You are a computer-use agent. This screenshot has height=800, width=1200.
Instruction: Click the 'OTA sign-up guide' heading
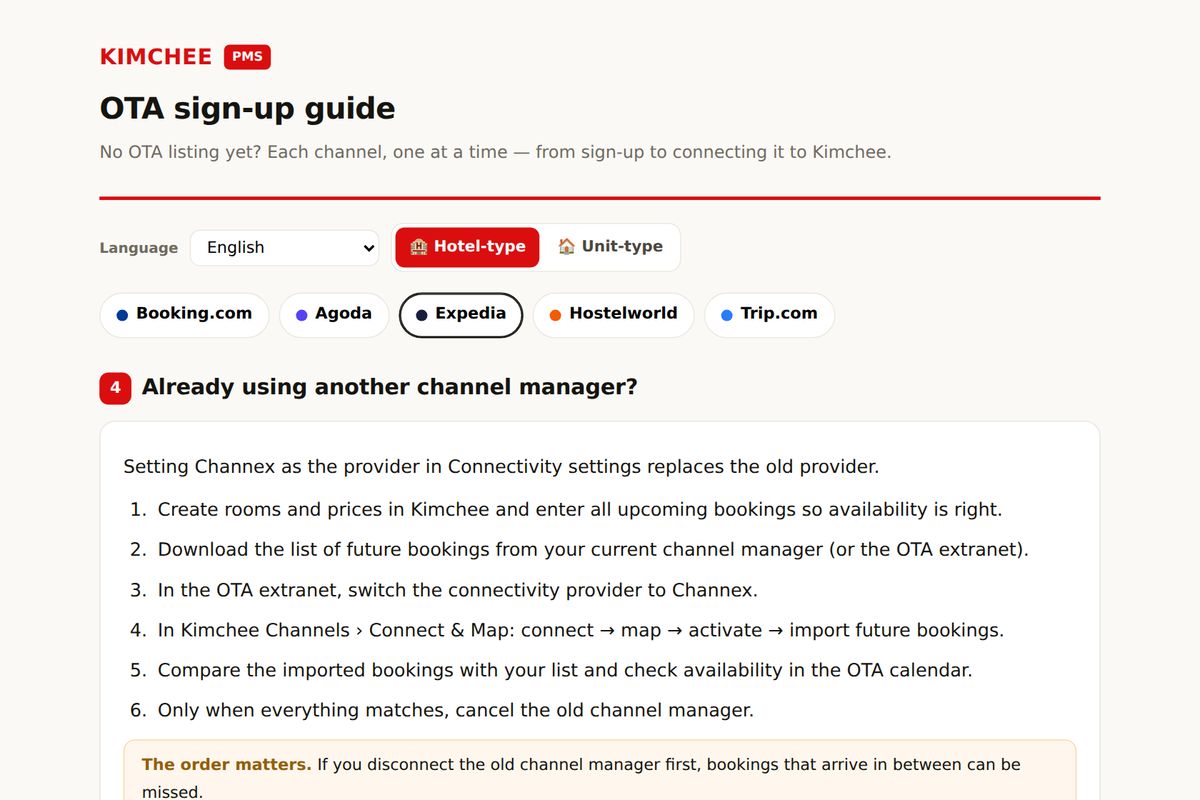click(x=247, y=108)
